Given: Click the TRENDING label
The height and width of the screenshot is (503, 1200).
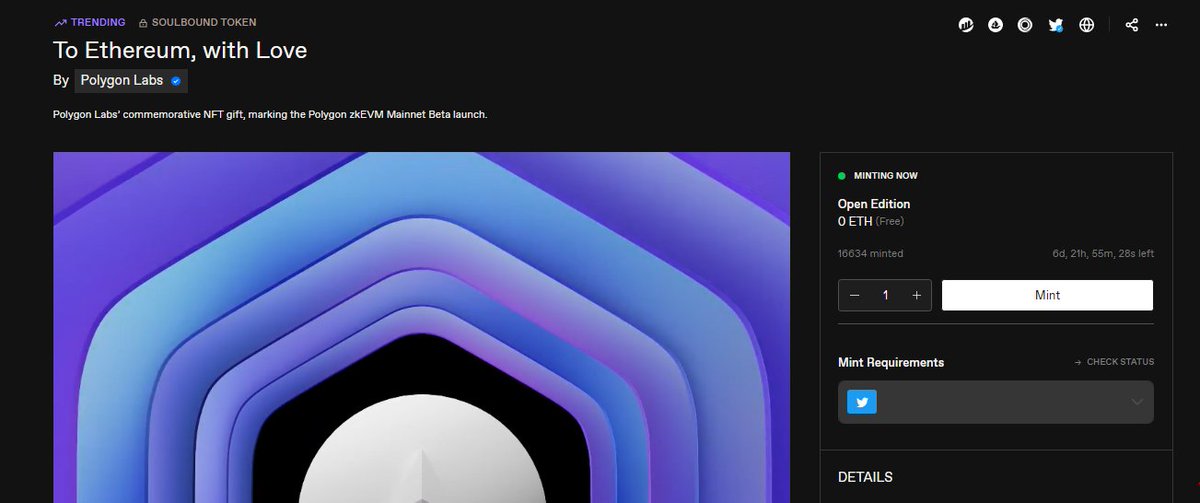Looking at the screenshot, I should coord(98,22).
